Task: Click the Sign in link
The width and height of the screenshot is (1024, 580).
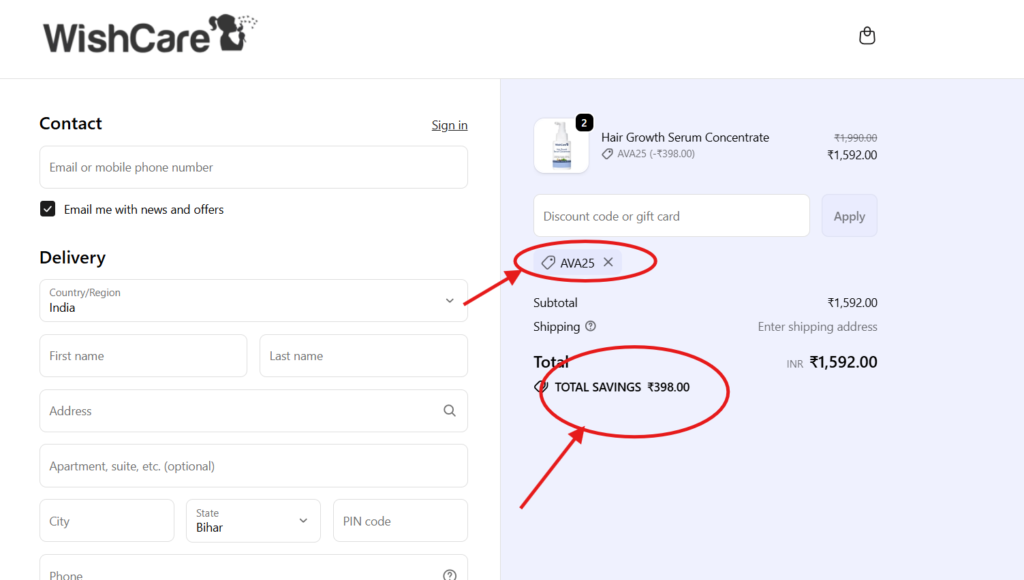Action: [x=449, y=125]
